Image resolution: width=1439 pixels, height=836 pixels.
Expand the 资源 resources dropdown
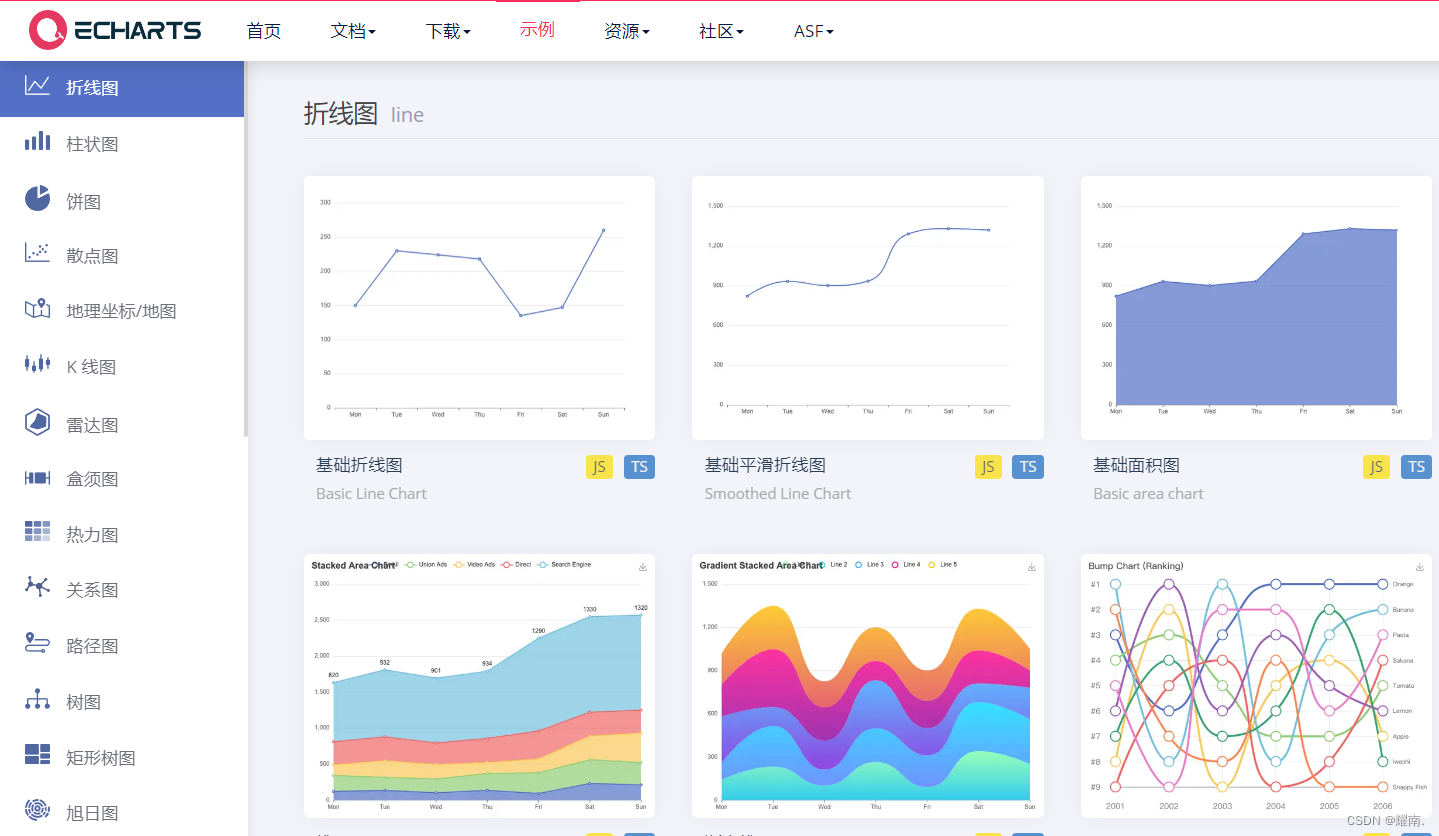[627, 31]
